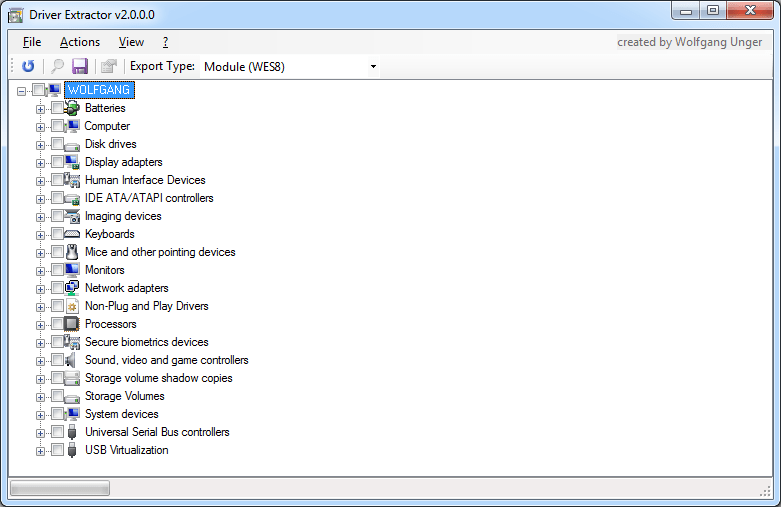This screenshot has height=507, width=781.
Task: Open the Actions menu
Action: click(x=80, y=42)
